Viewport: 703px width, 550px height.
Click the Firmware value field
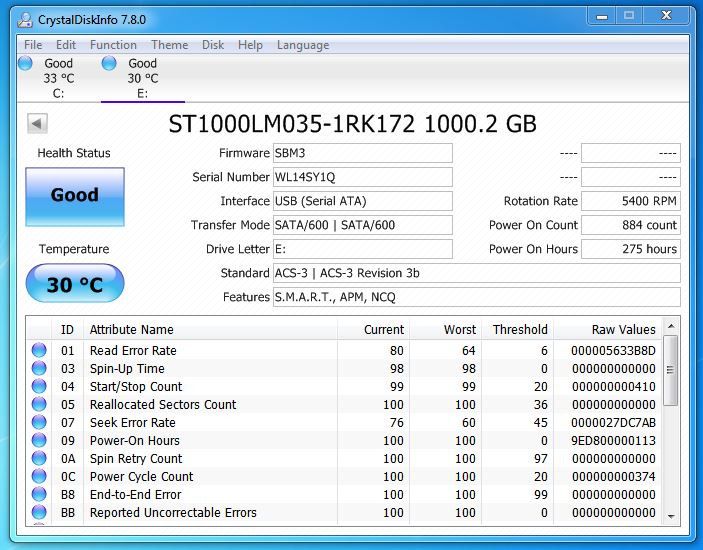click(362, 153)
